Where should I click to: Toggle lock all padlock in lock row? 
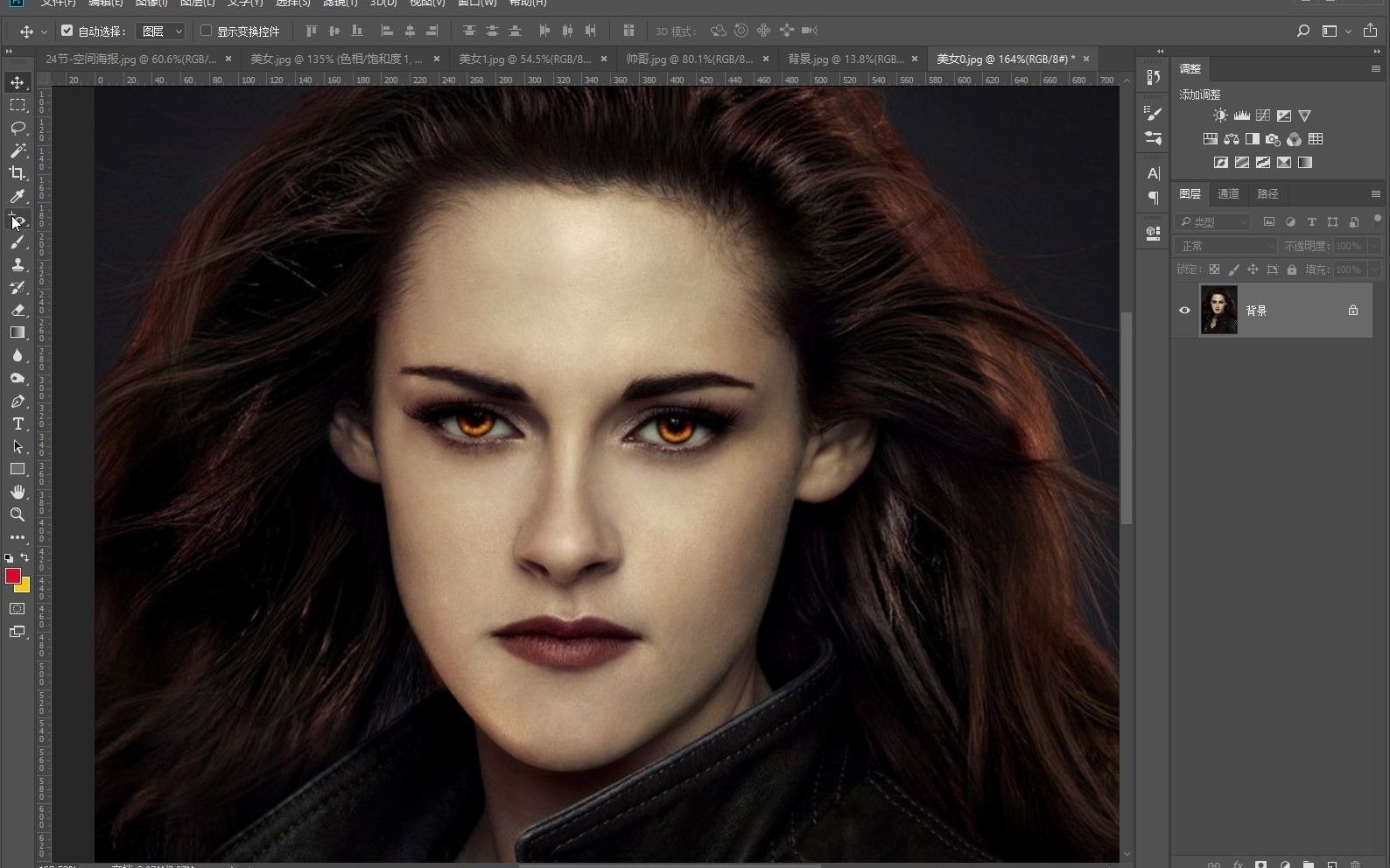tap(1292, 269)
